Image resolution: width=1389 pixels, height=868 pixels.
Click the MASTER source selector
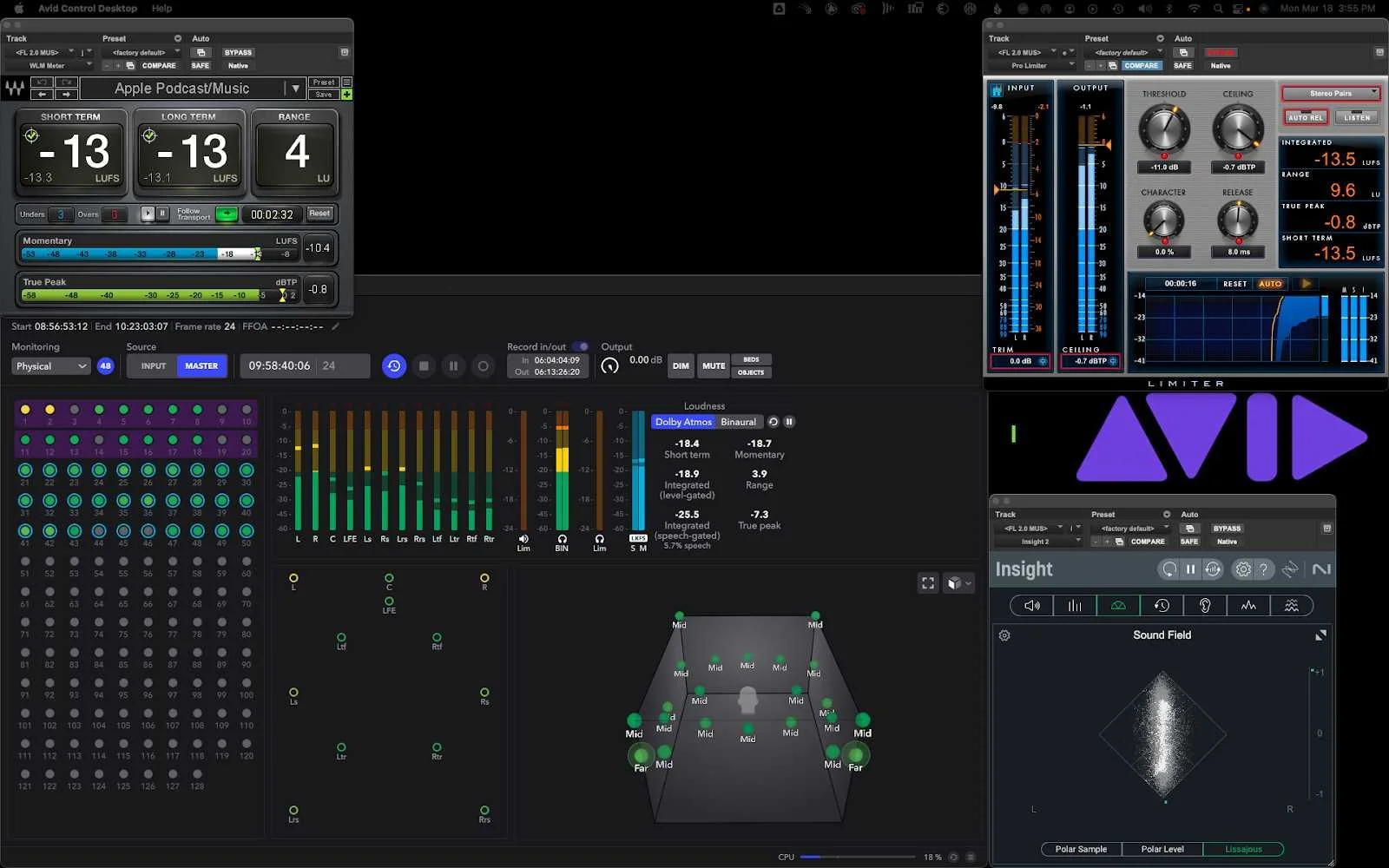point(201,365)
